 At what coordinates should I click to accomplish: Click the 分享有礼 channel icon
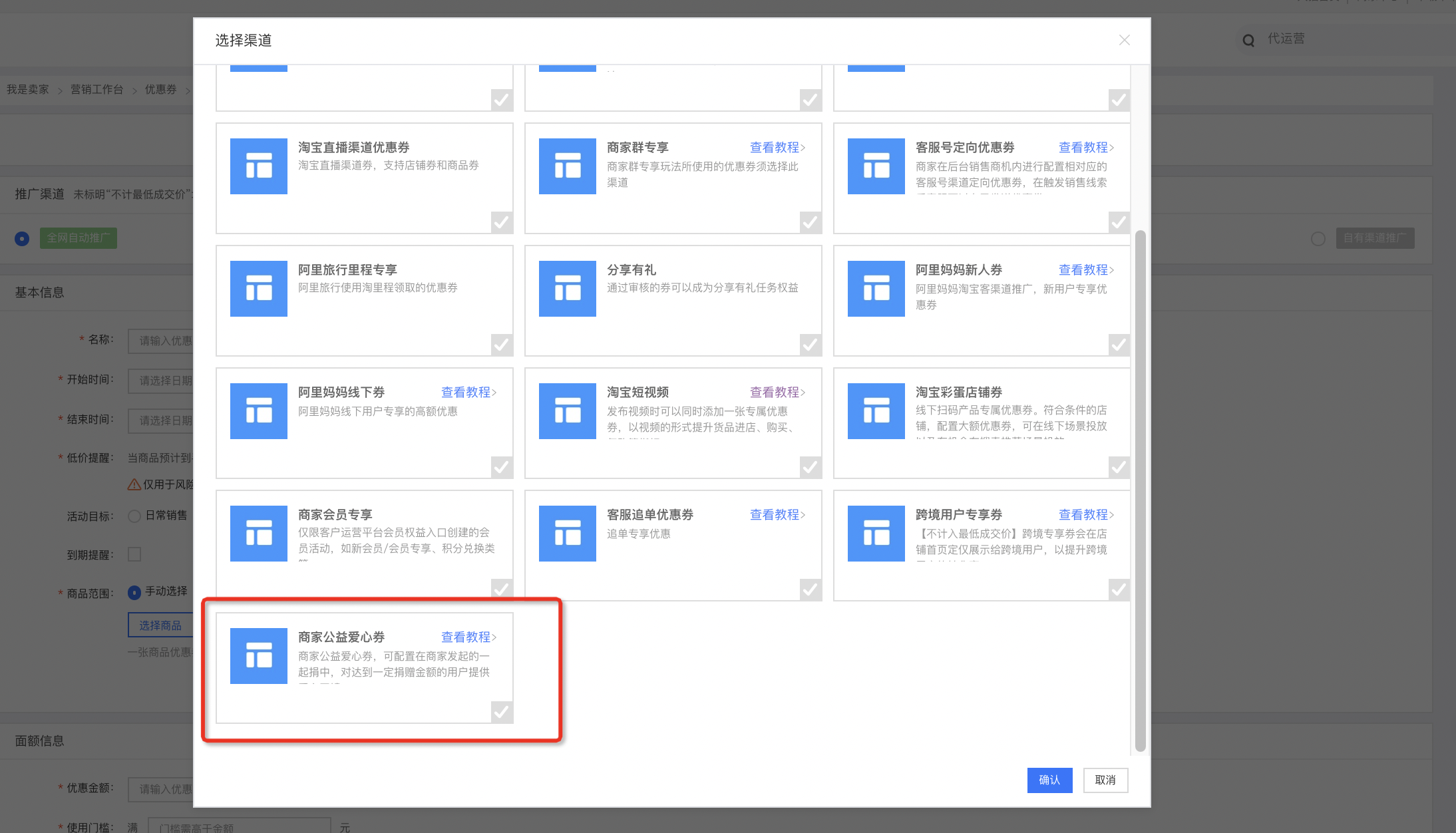coord(567,289)
